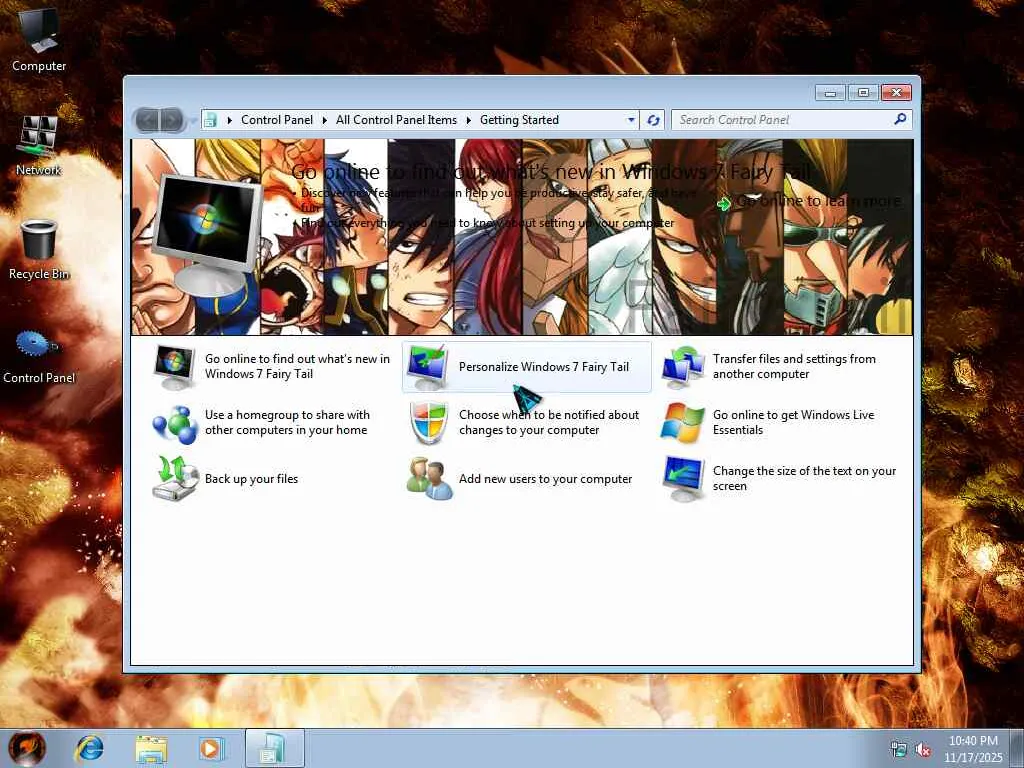The height and width of the screenshot is (768, 1024).
Task: Click the forward navigation arrow
Action: point(171,120)
